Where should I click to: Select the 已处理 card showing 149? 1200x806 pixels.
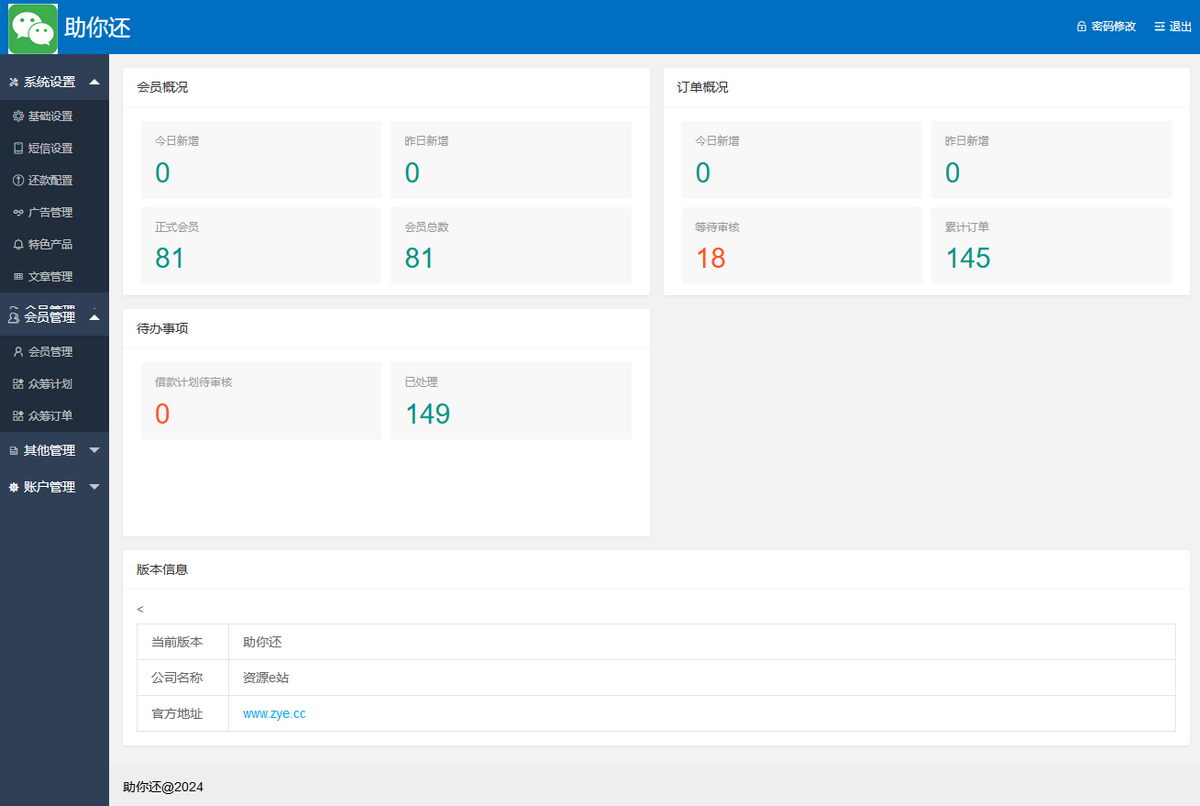(x=510, y=400)
